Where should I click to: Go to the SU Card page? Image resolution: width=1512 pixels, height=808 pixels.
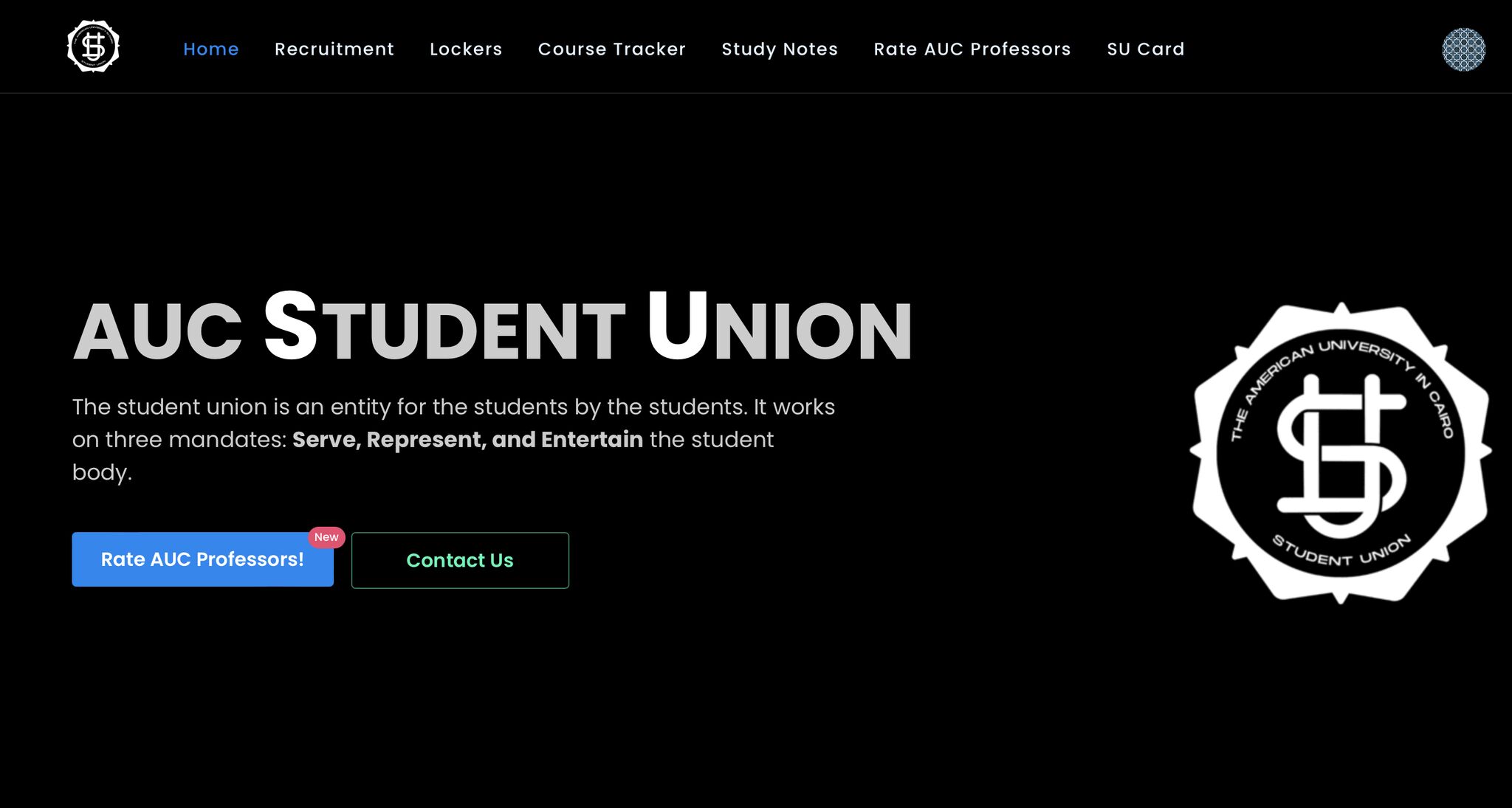[x=1146, y=49]
